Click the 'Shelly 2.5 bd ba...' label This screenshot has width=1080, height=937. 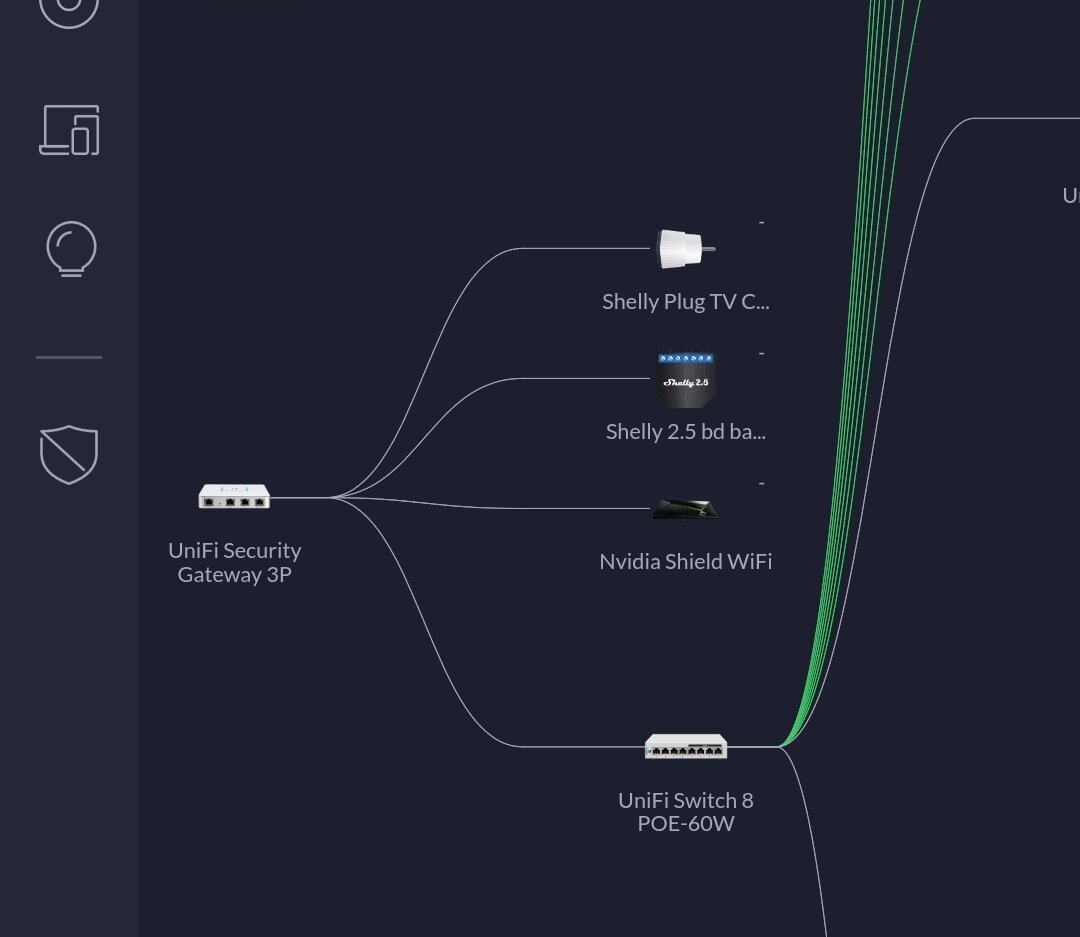[685, 432]
